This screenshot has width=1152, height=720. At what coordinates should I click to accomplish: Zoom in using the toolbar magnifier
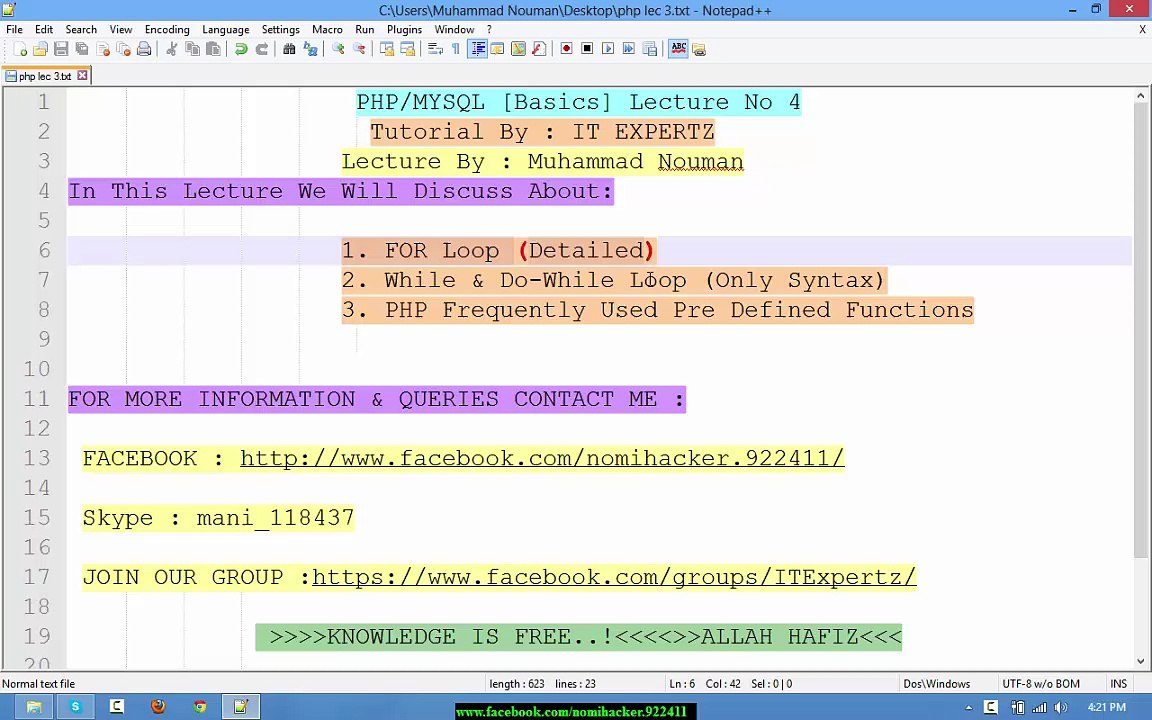pos(338,49)
